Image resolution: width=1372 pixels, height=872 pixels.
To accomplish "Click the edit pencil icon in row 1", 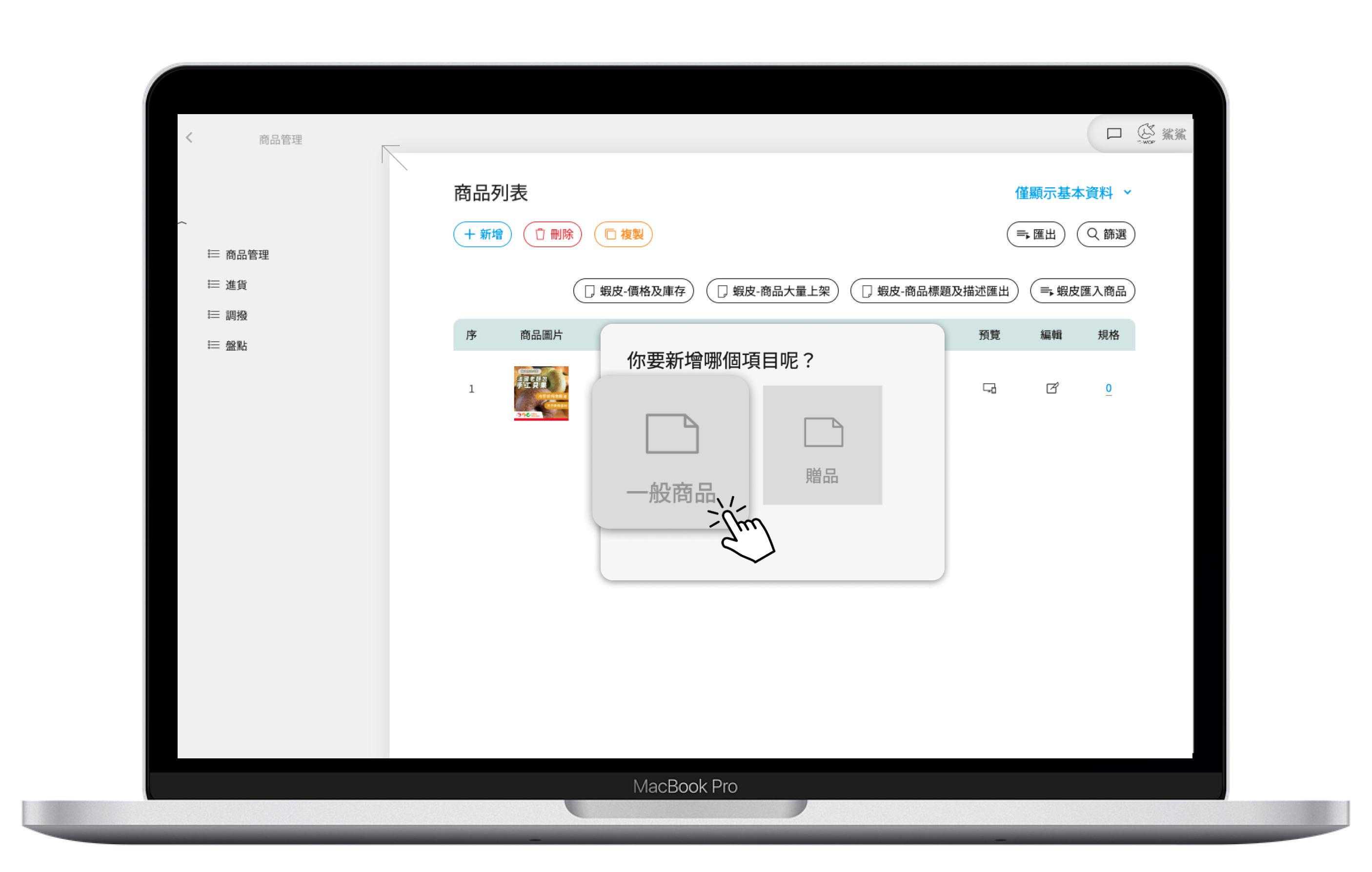I will [1052, 388].
